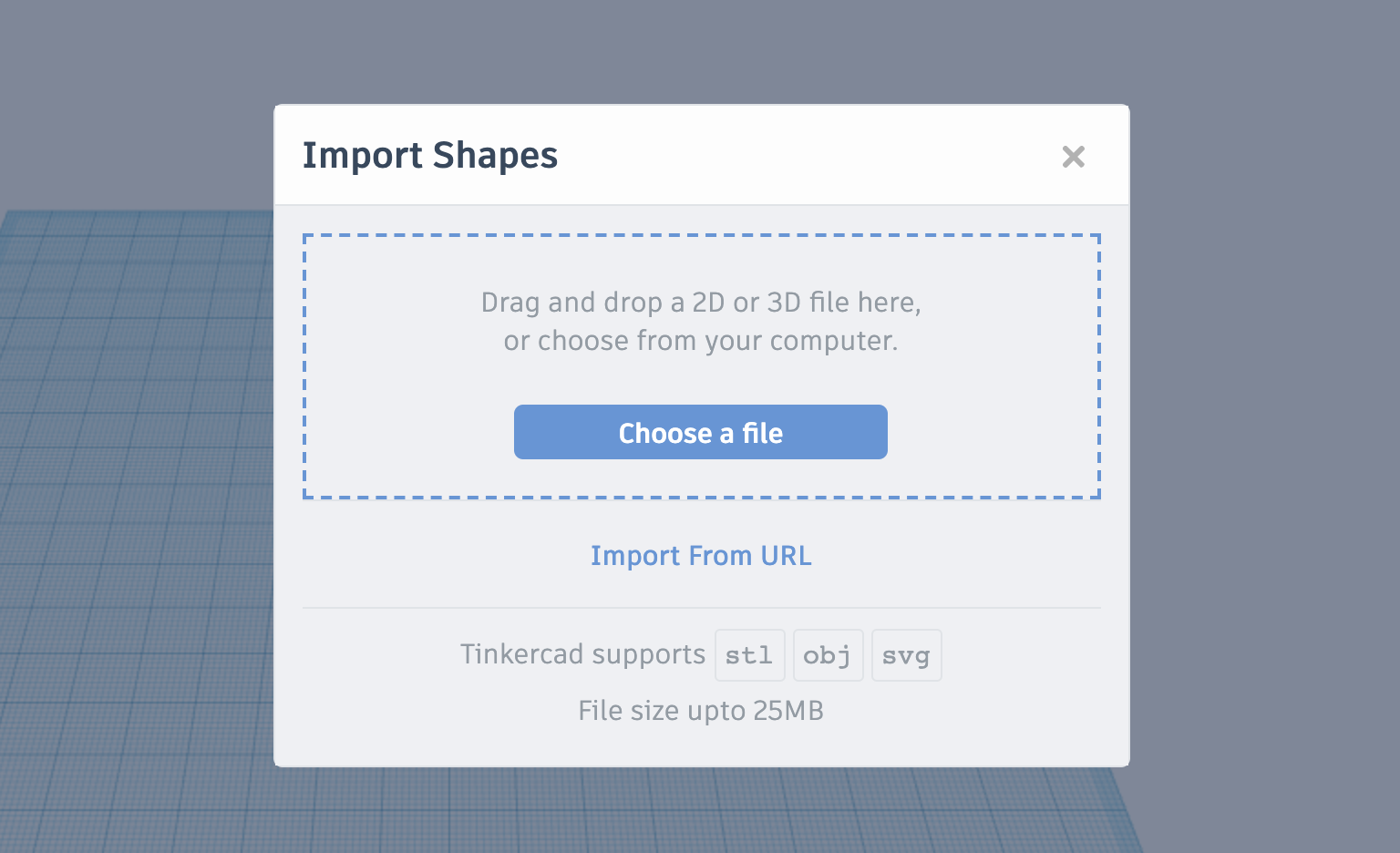
Task: Select the Choose a file label text
Action: click(700, 433)
